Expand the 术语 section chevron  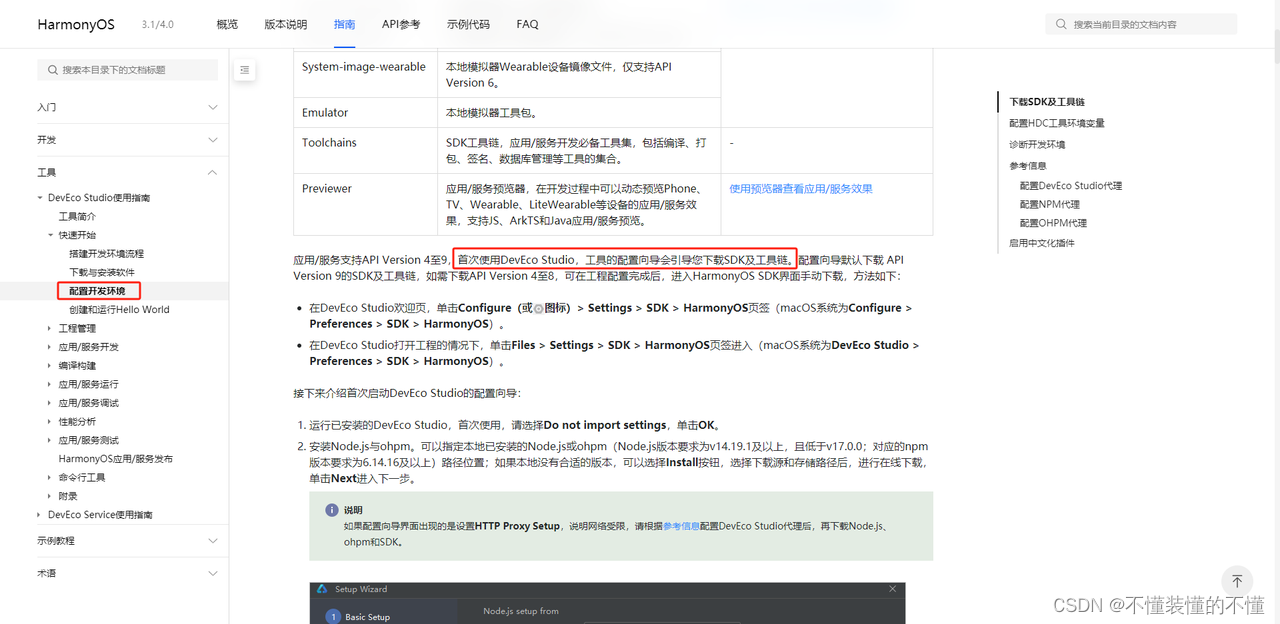[x=212, y=574]
